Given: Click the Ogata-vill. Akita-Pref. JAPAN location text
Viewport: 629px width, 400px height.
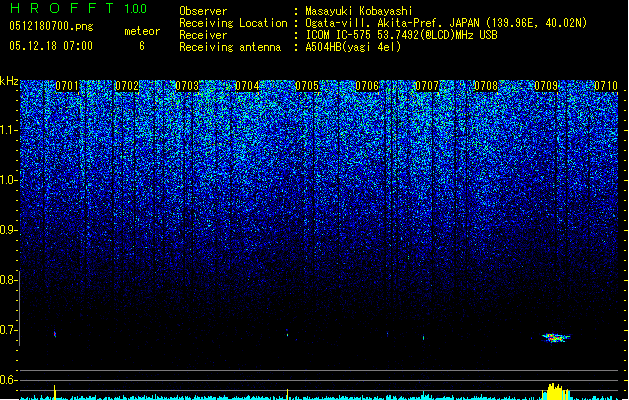Looking at the screenshot, I should [x=446, y=23].
